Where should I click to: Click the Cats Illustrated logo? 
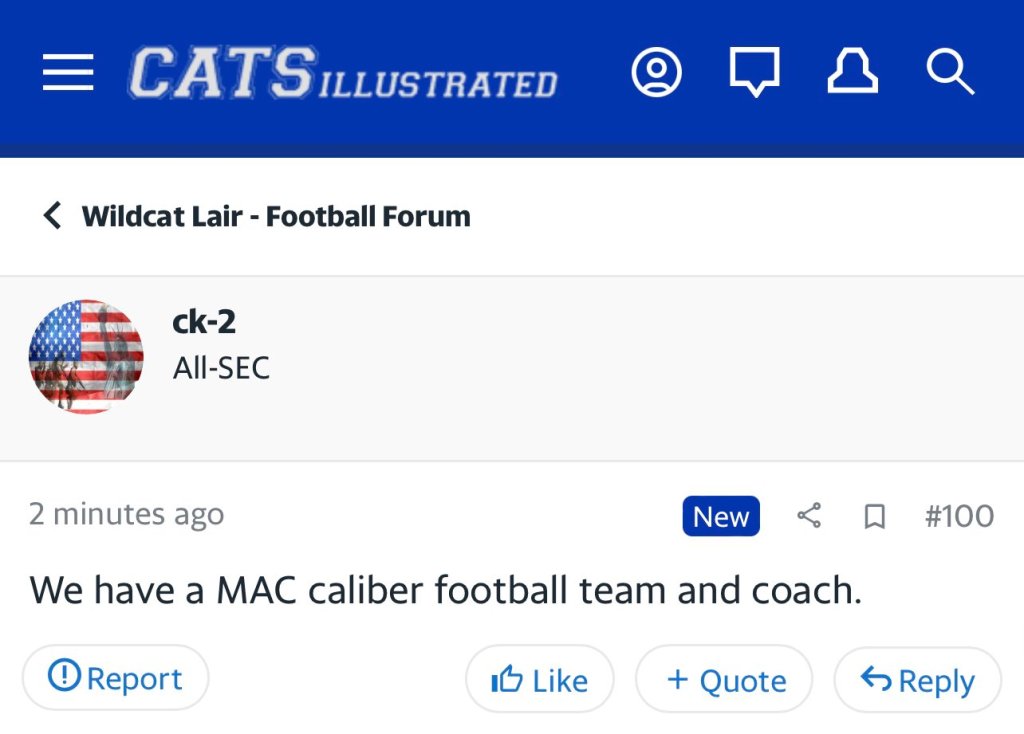pos(342,74)
